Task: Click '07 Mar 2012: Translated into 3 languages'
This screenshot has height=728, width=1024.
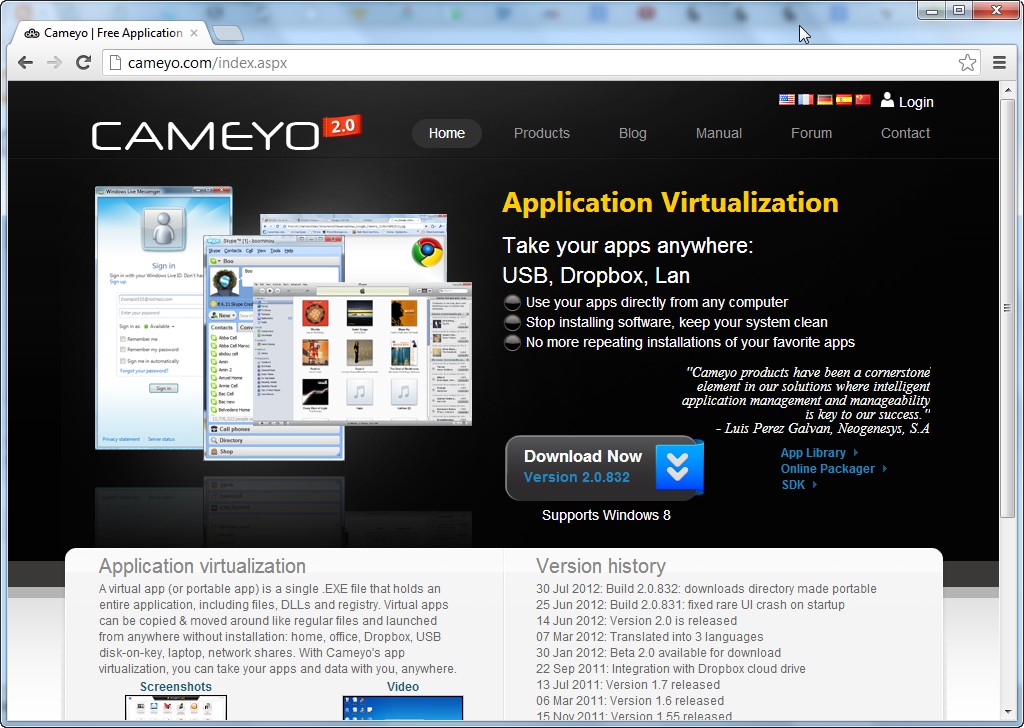Action: coord(649,637)
